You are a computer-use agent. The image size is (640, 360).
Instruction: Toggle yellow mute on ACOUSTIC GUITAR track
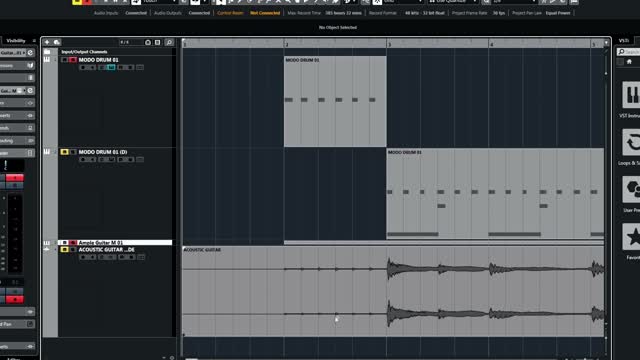click(64, 249)
